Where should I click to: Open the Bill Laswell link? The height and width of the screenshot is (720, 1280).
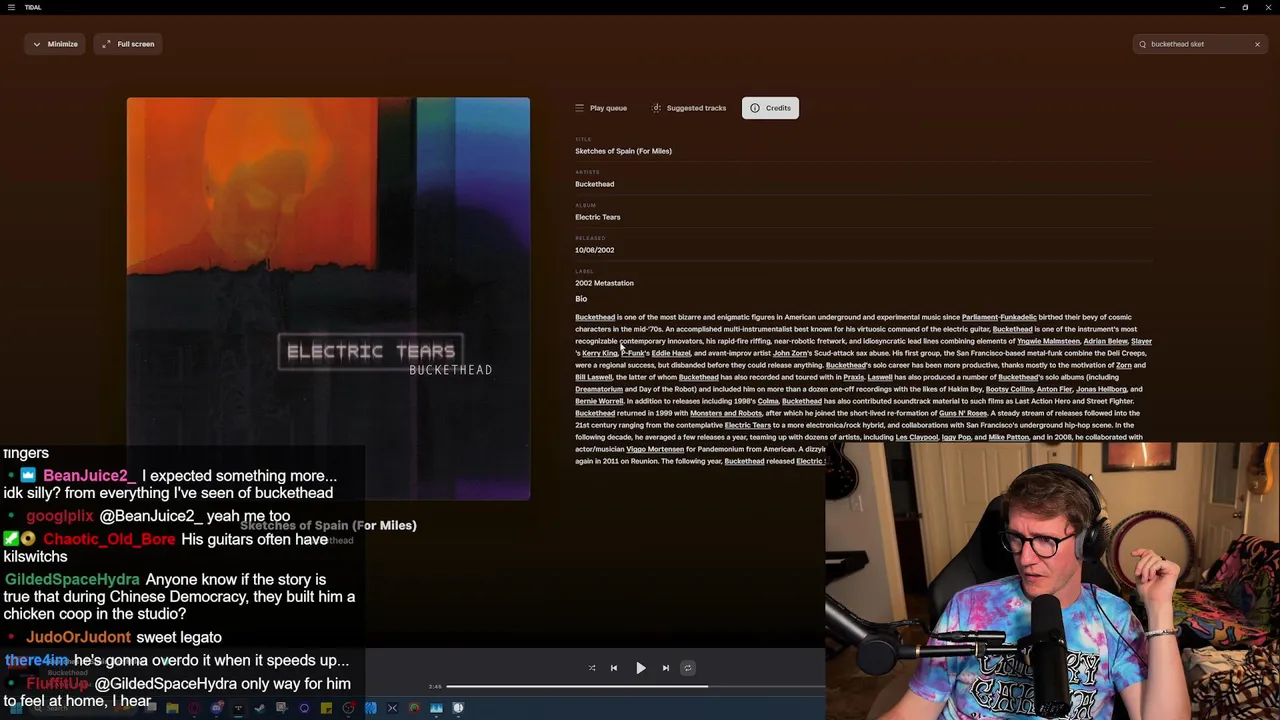(x=593, y=377)
